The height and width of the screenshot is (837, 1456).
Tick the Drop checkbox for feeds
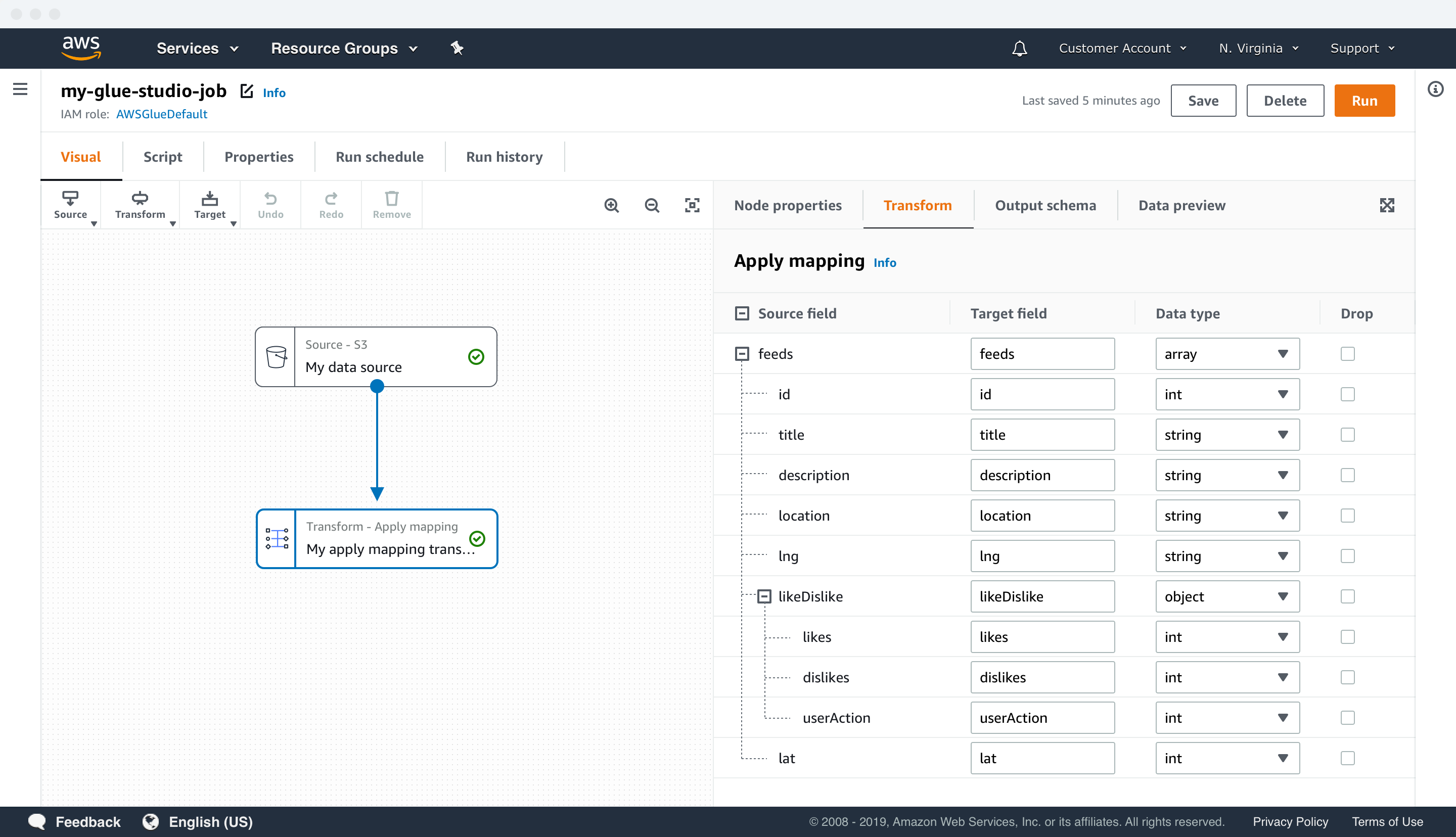click(1347, 353)
